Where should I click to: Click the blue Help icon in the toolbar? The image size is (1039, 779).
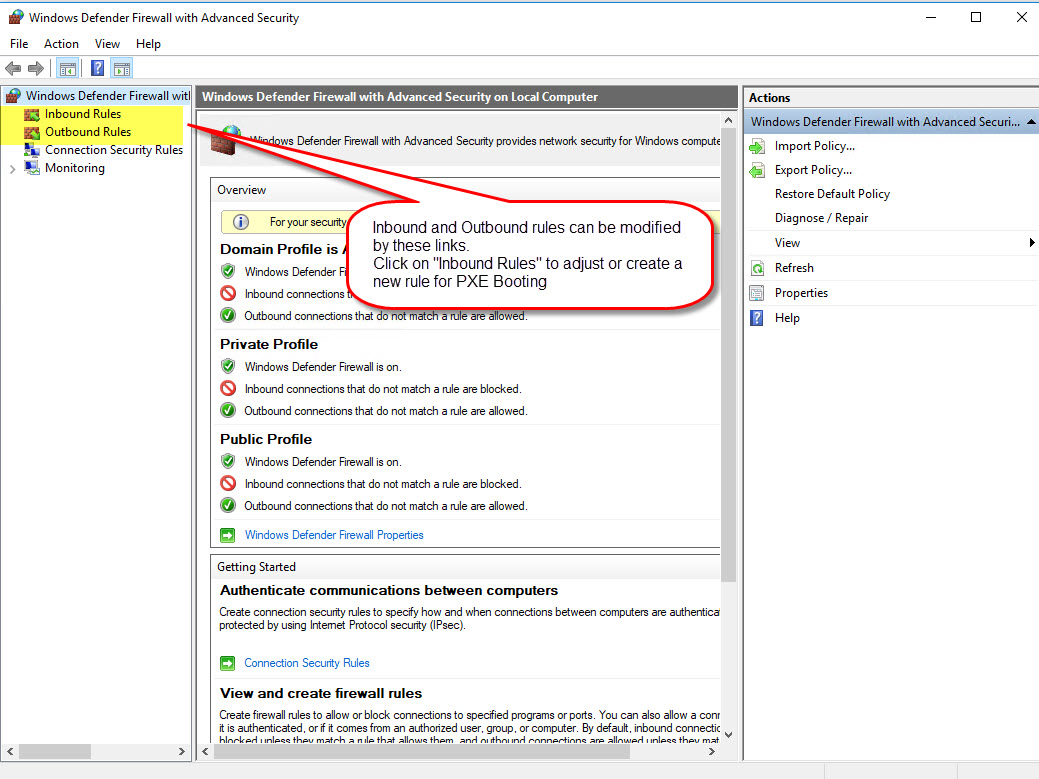click(x=97, y=69)
